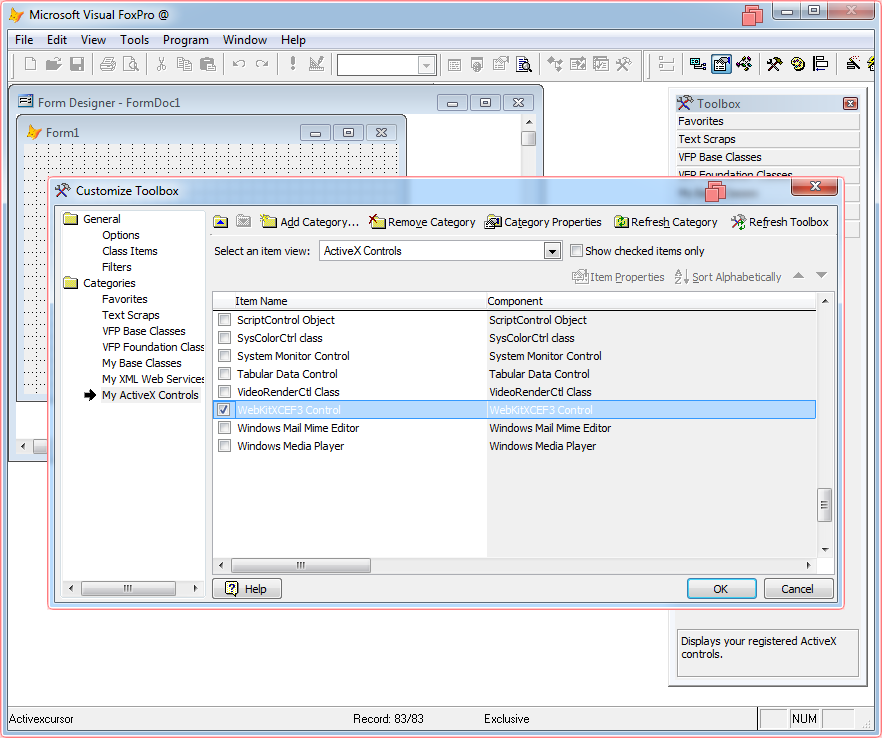
Task: Expand VFP Base Classes in Toolbox panel
Action: (768, 158)
